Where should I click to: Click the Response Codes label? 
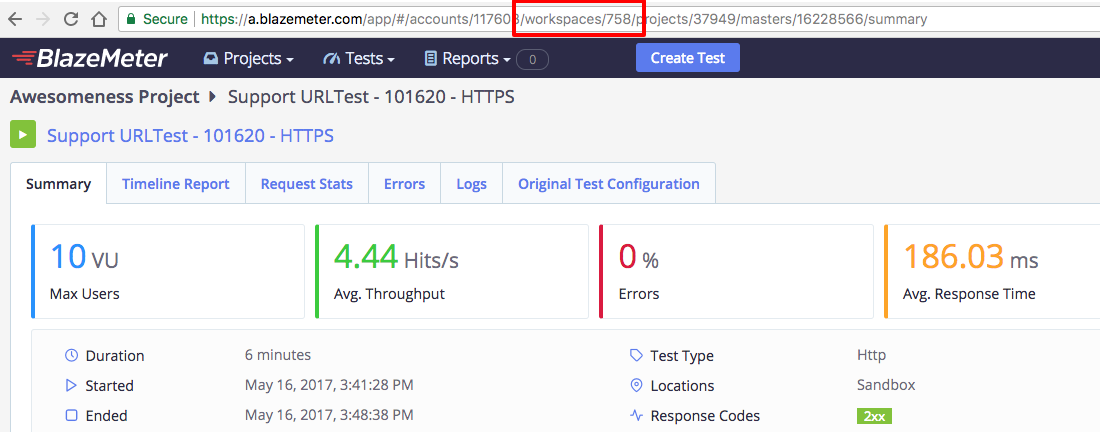(705, 416)
